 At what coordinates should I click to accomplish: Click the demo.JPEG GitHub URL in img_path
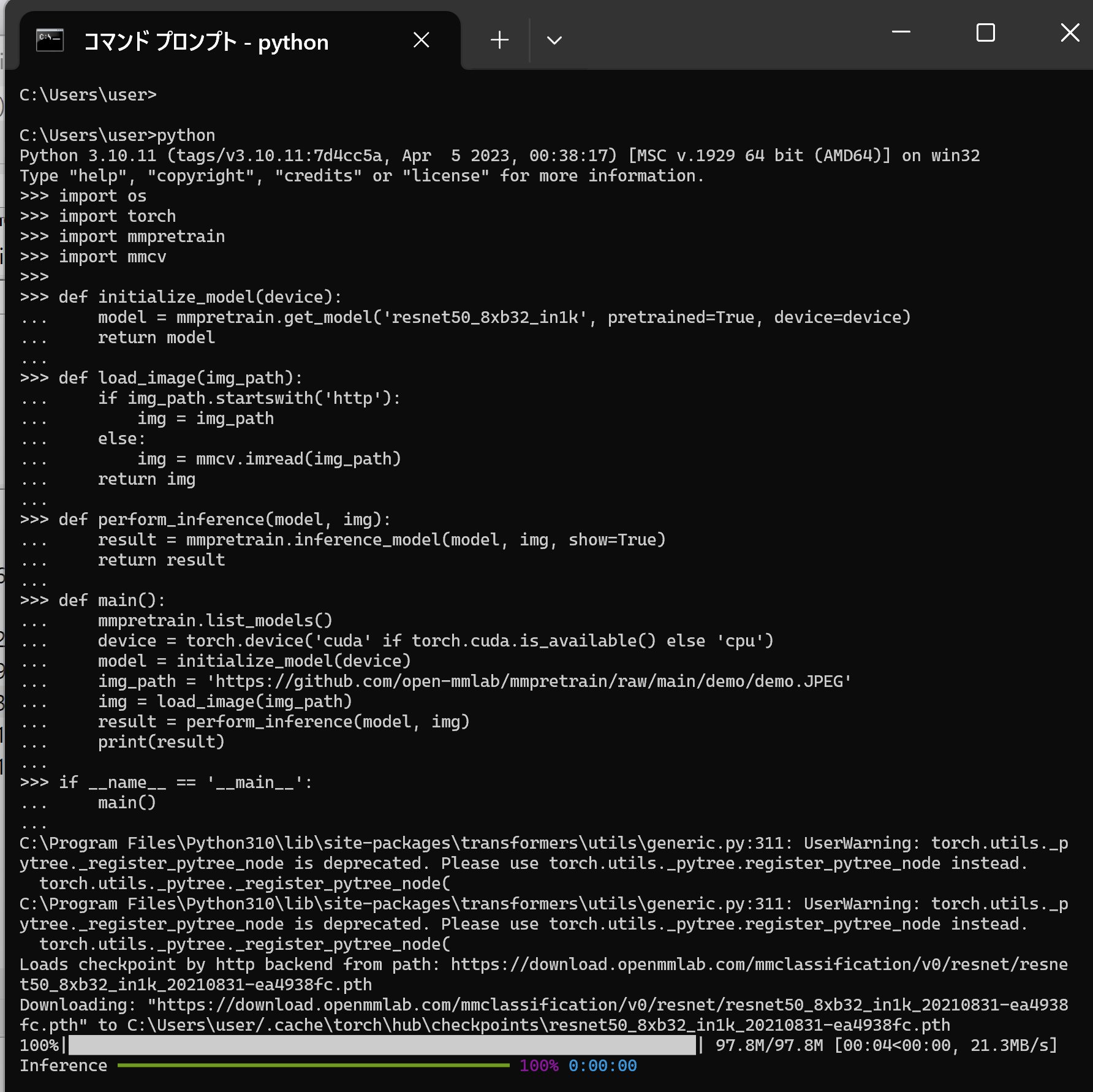click(x=529, y=681)
